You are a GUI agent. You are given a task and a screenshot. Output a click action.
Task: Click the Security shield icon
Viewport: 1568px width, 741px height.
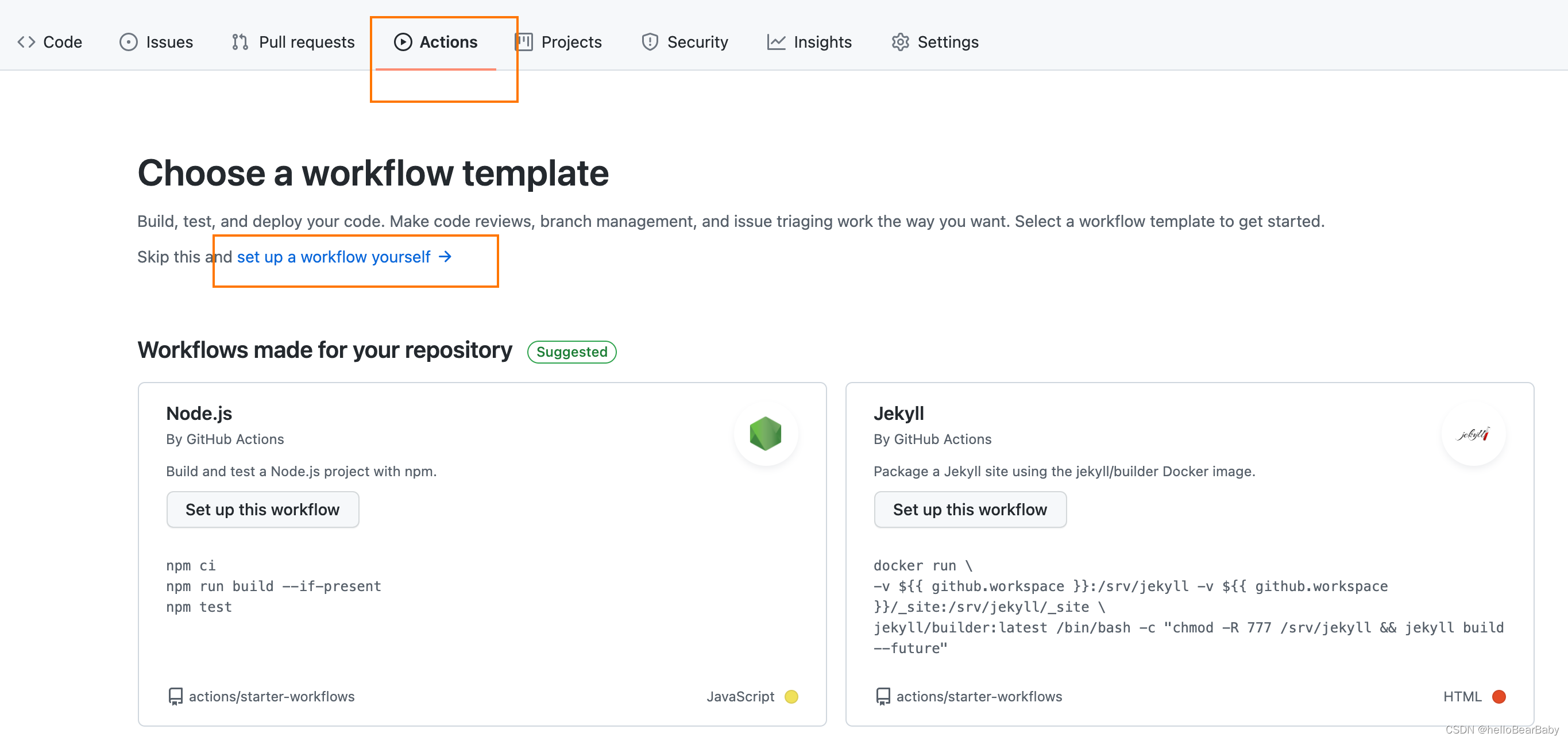tap(649, 41)
